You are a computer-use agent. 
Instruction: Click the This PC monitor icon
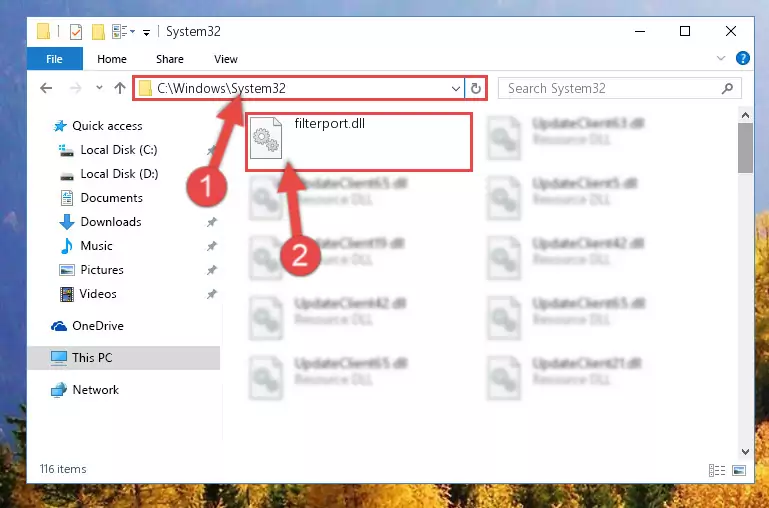pyautogui.click(x=59, y=358)
